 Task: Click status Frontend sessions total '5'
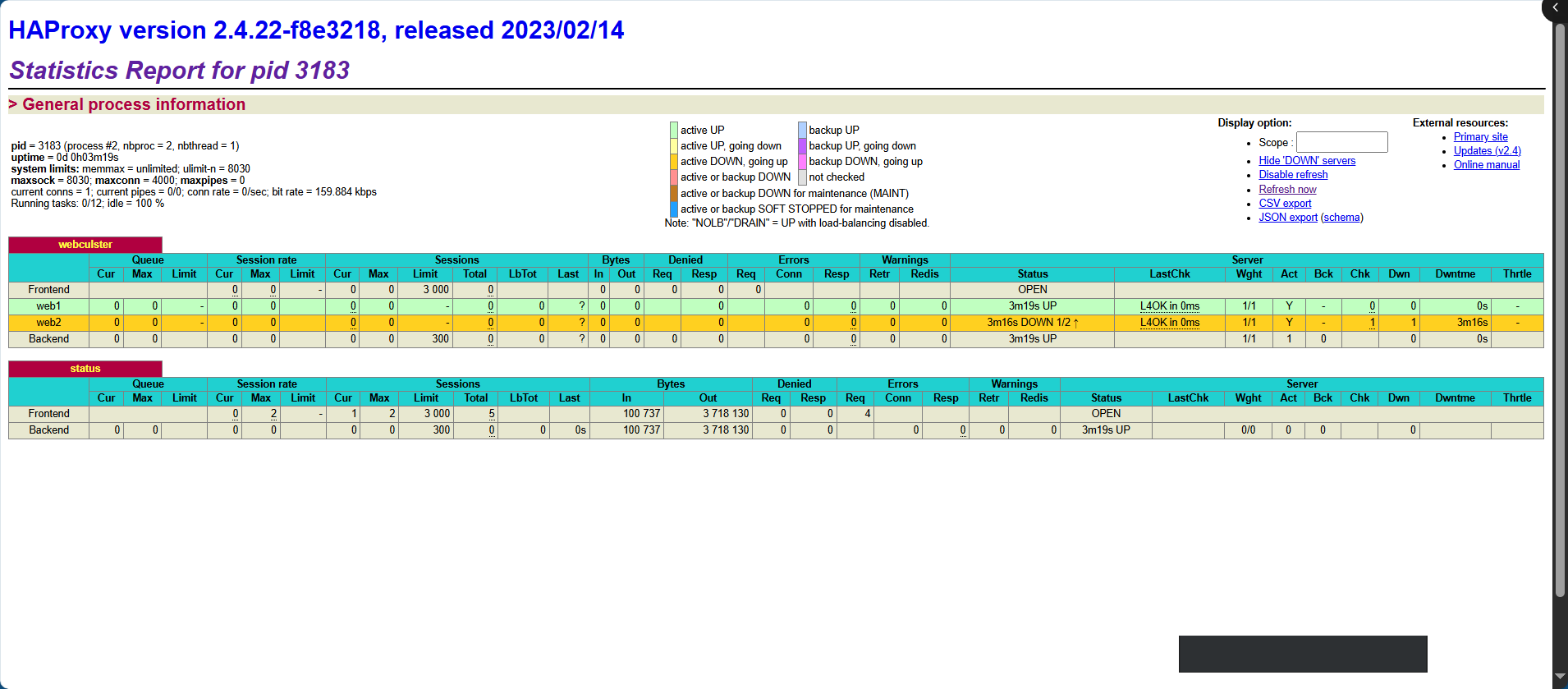click(492, 414)
